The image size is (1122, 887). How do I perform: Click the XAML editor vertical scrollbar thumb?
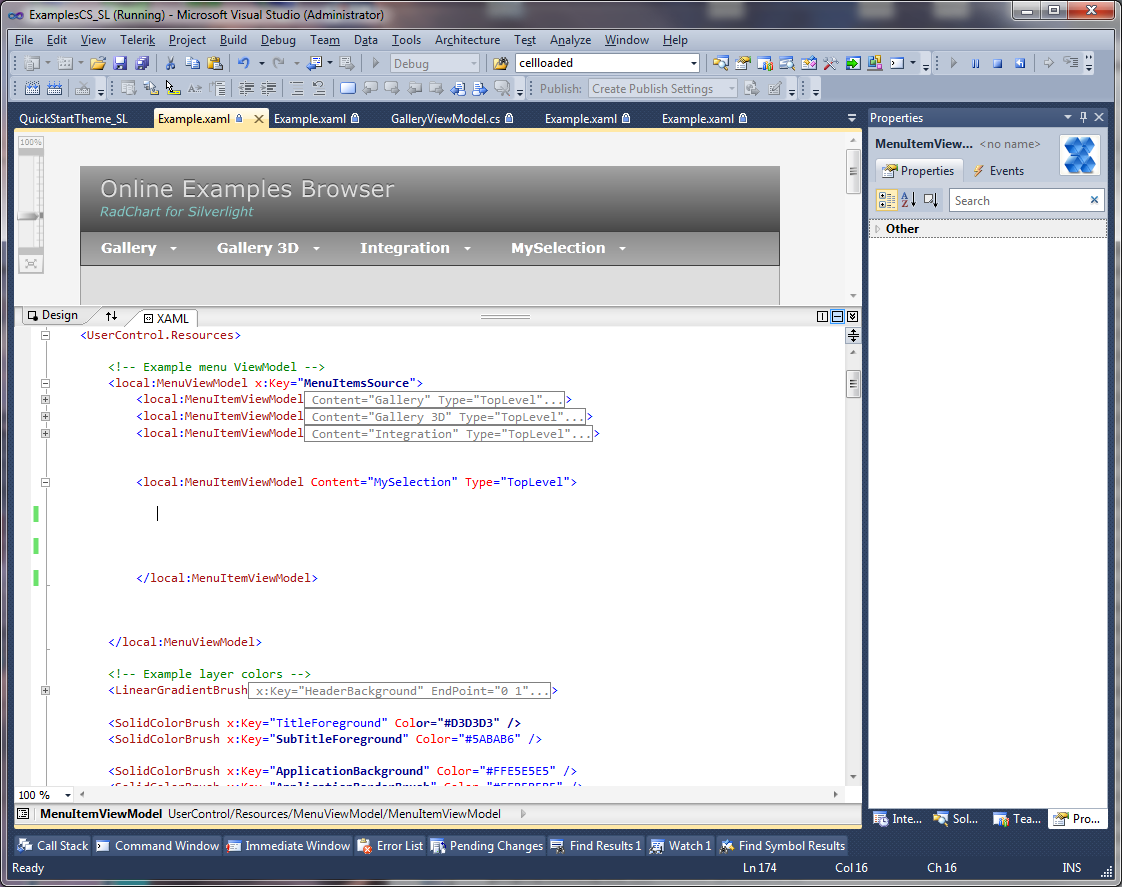point(852,383)
